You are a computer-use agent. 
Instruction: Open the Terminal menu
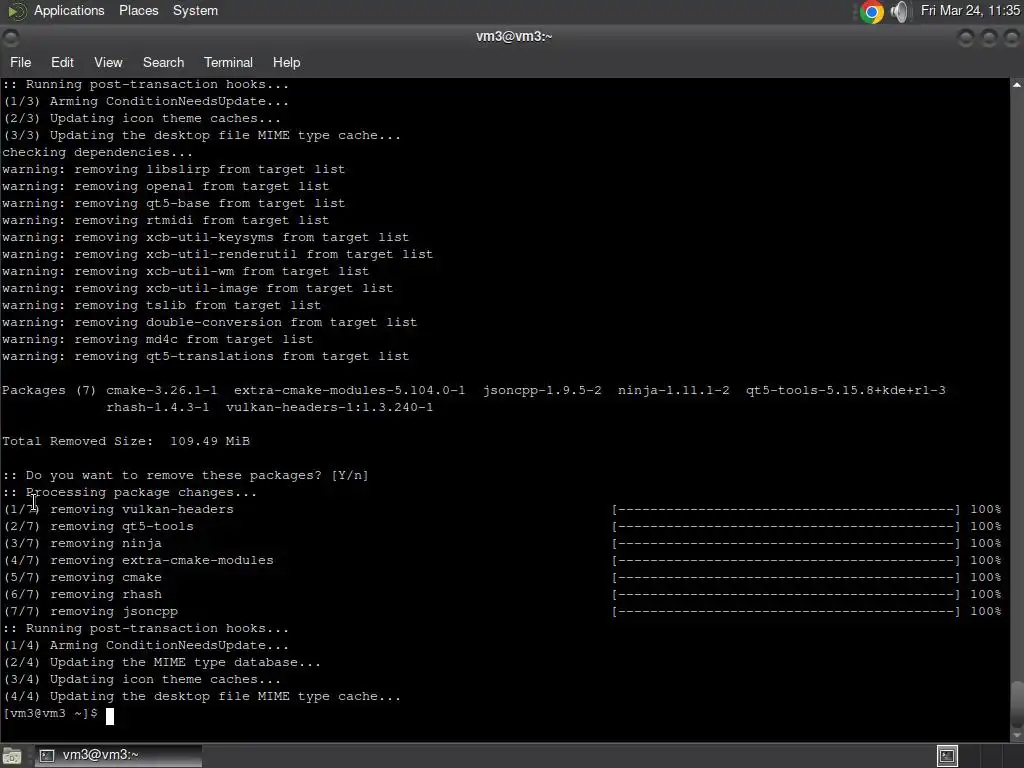tap(228, 62)
